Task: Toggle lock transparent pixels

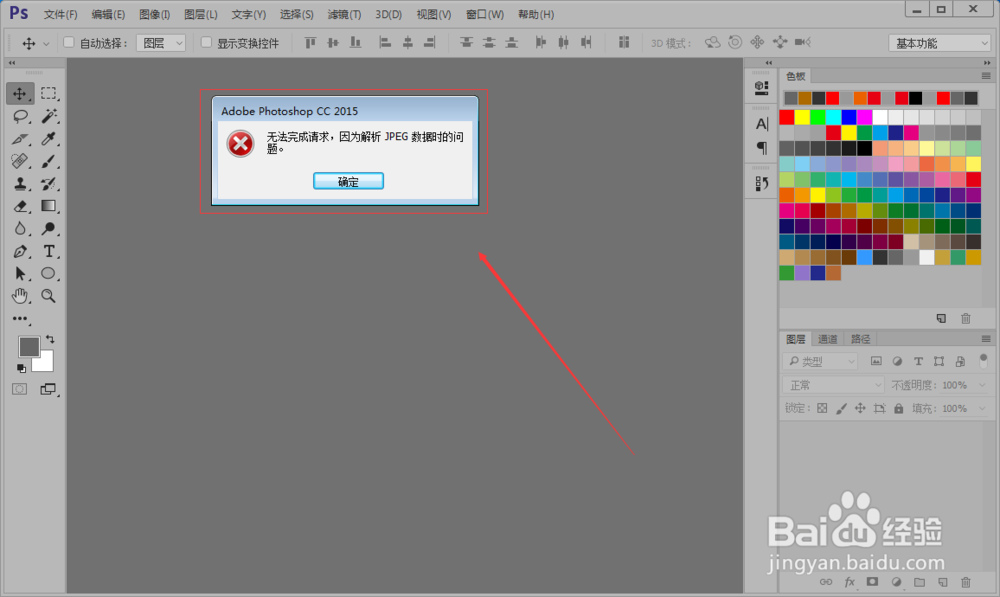Action: click(x=822, y=408)
